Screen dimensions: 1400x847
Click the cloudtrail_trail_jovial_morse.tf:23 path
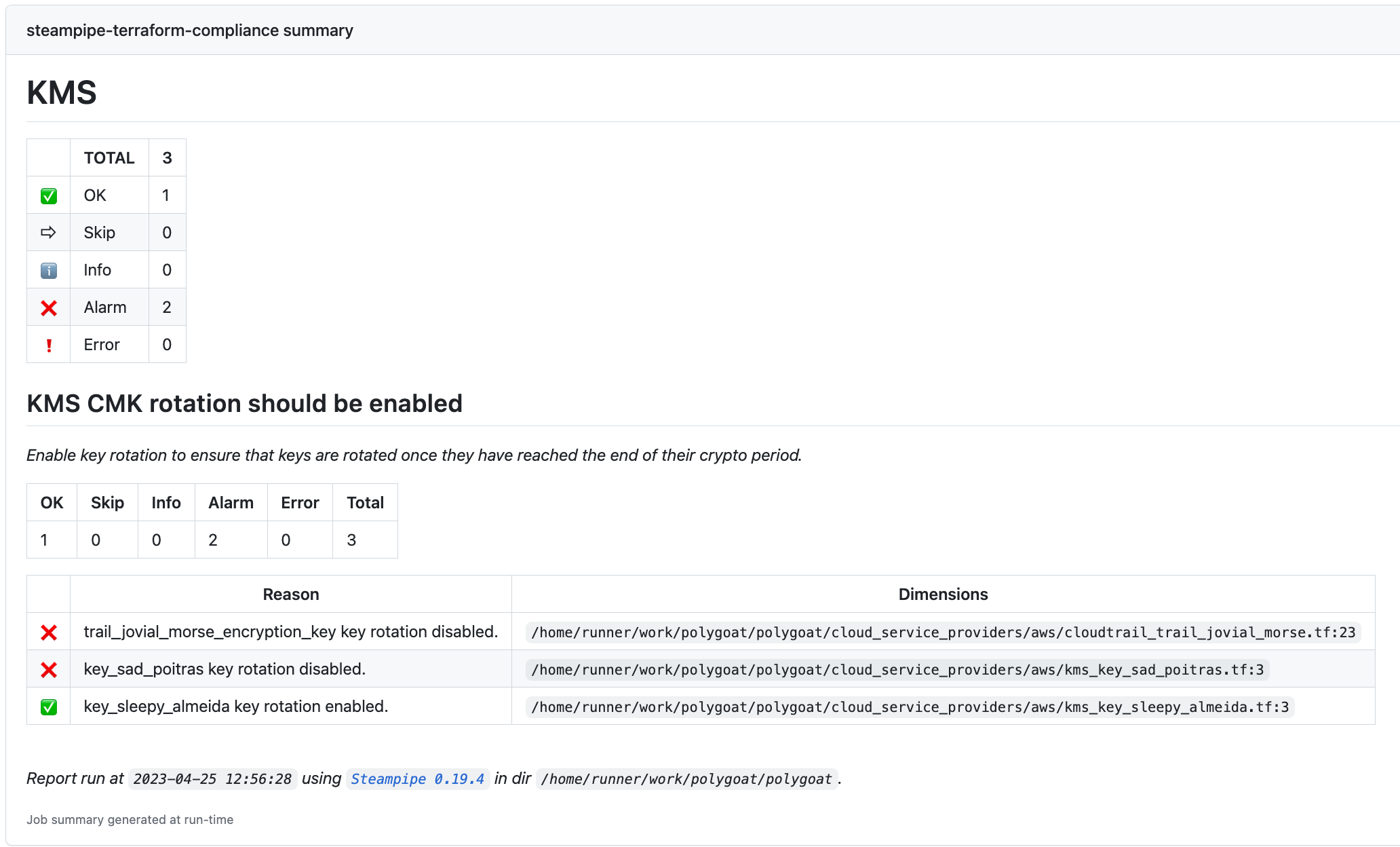[x=943, y=633]
